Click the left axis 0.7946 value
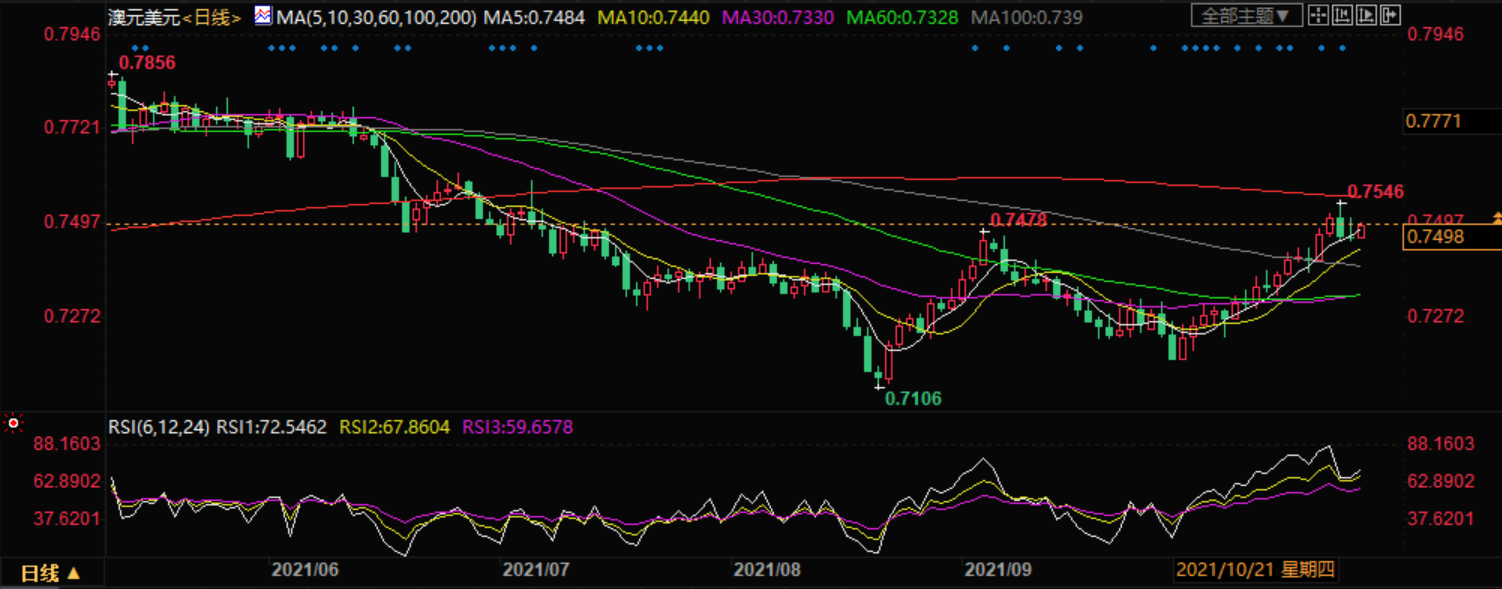 [72, 35]
